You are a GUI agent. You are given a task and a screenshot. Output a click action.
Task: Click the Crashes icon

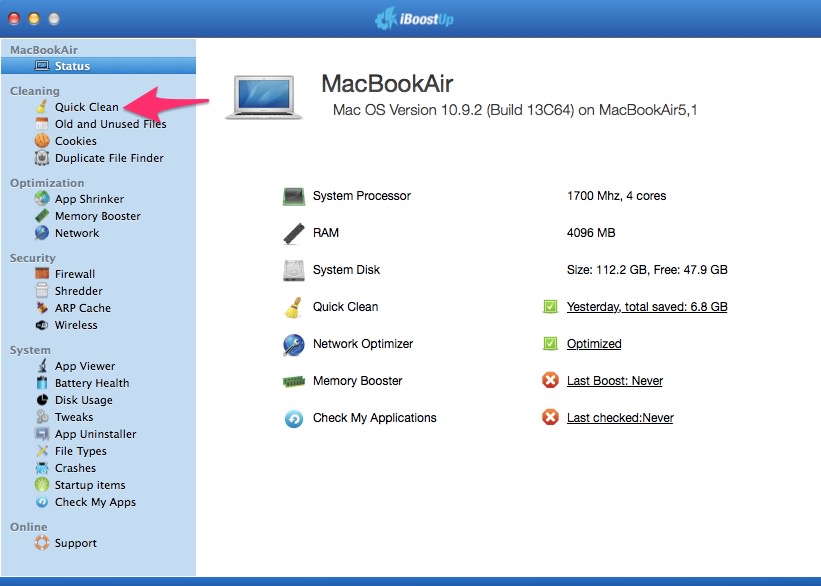point(42,468)
